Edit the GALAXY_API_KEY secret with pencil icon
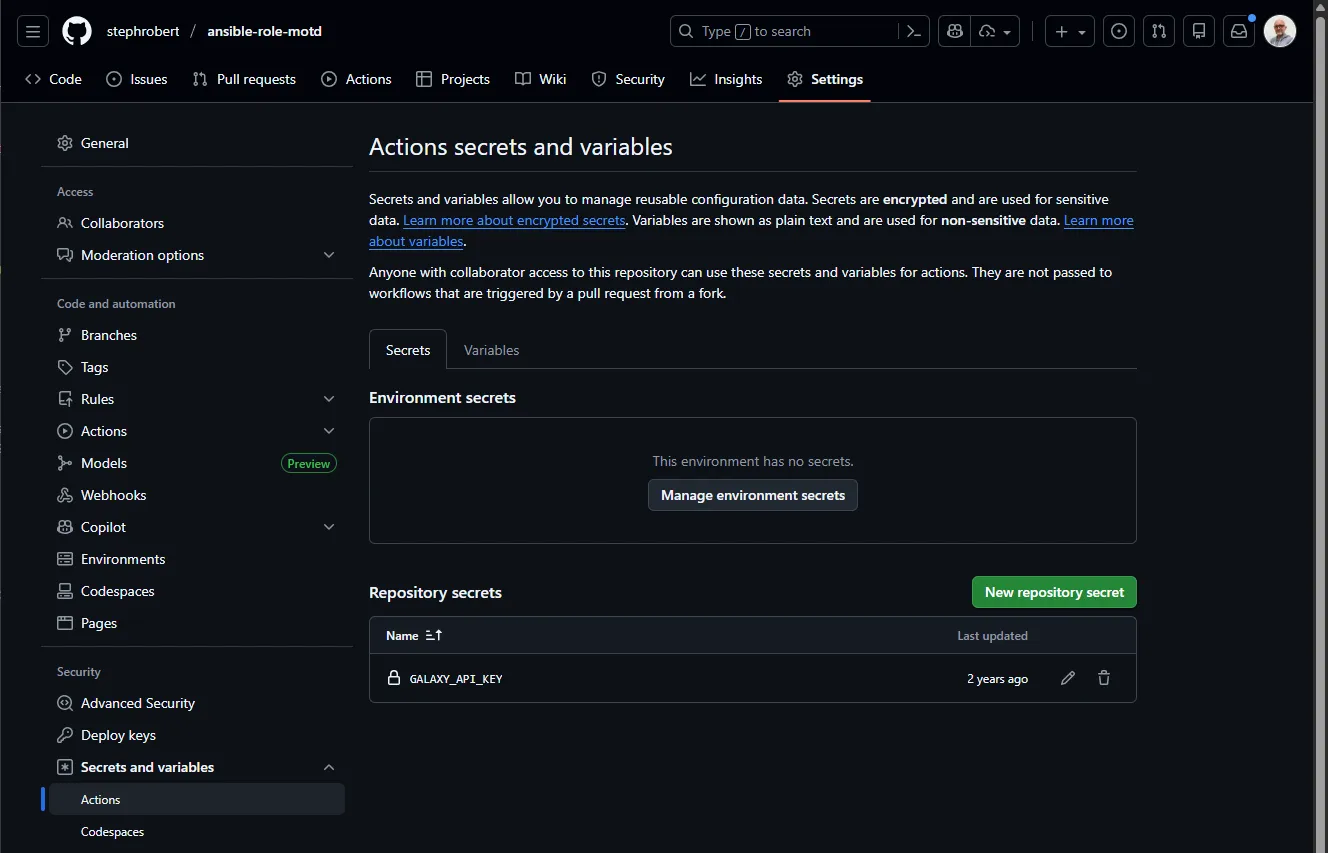 [x=1067, y=678]
